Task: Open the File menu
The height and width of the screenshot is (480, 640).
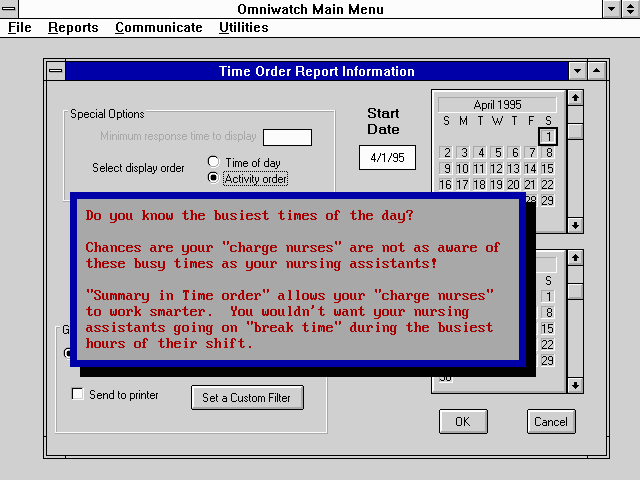Action: [20, 27]
